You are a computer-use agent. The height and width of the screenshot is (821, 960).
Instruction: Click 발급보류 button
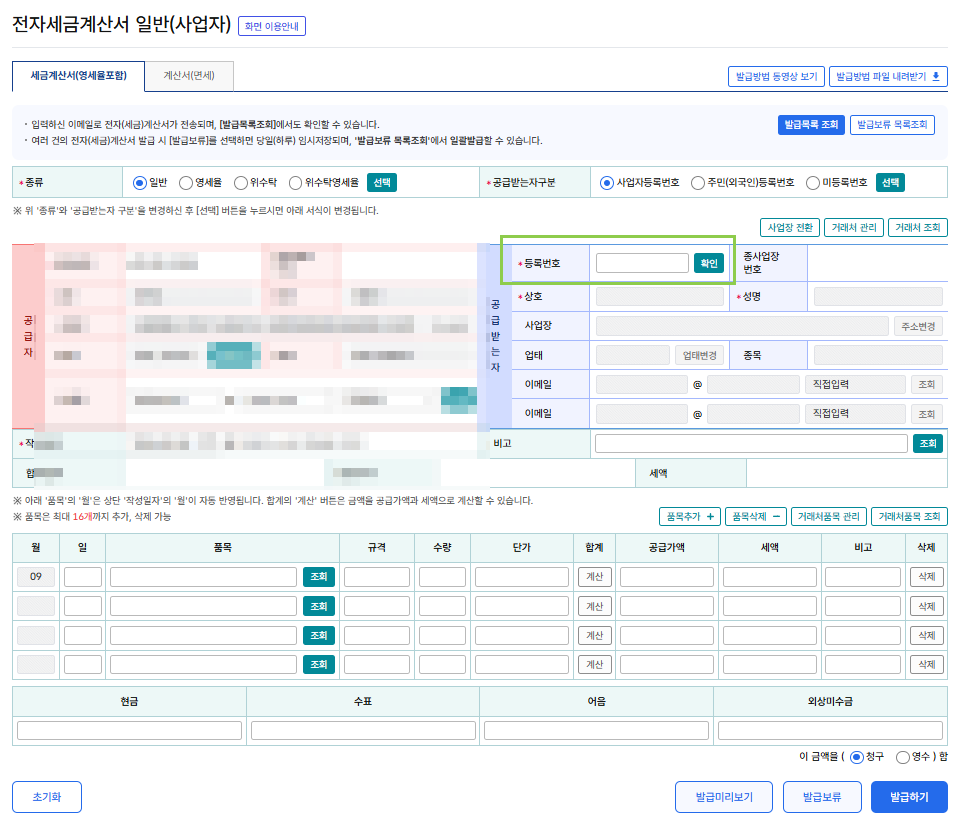(822, 797)
